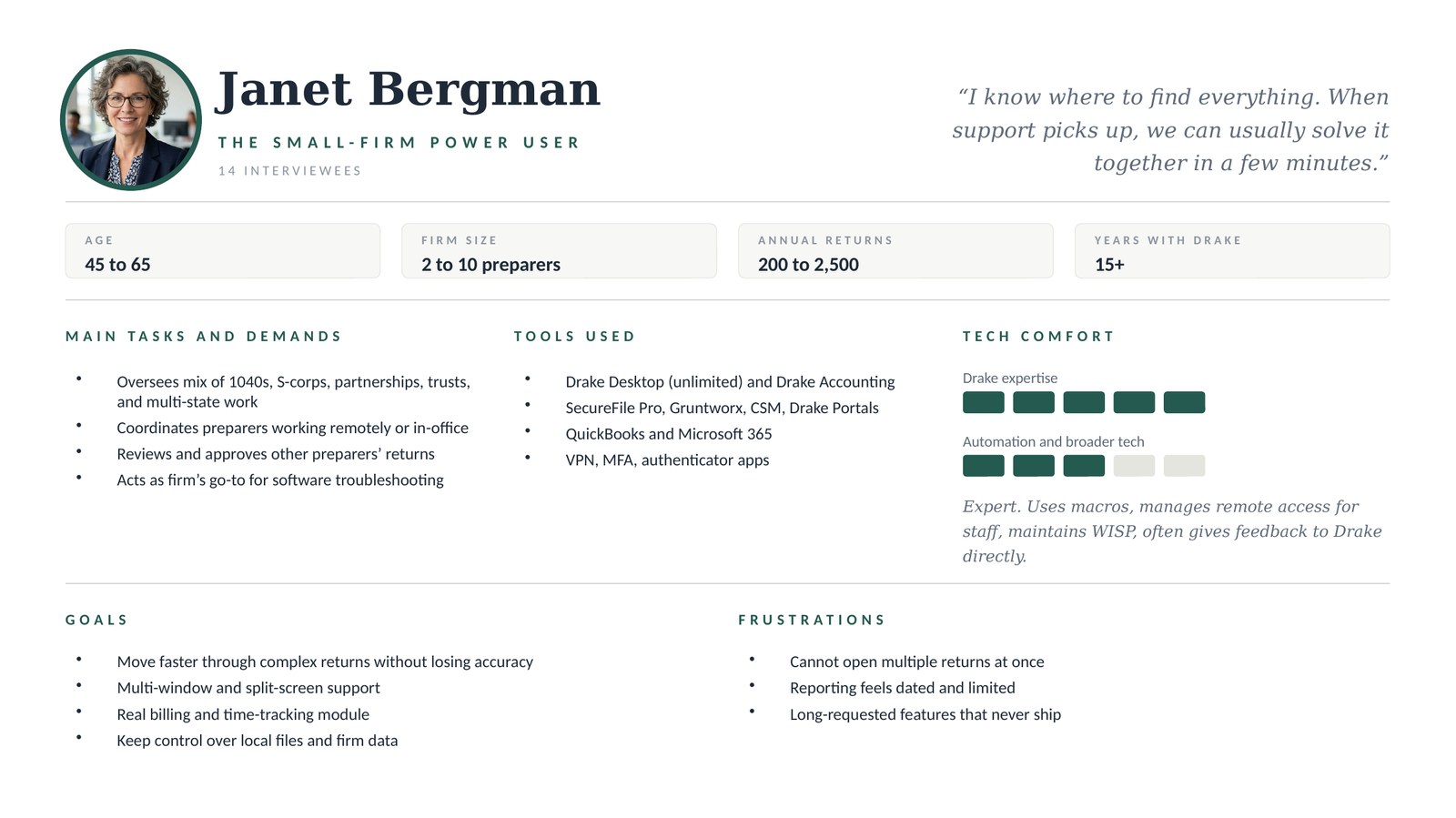
Task: Click the Frustrations section heading
Action: 811,621
